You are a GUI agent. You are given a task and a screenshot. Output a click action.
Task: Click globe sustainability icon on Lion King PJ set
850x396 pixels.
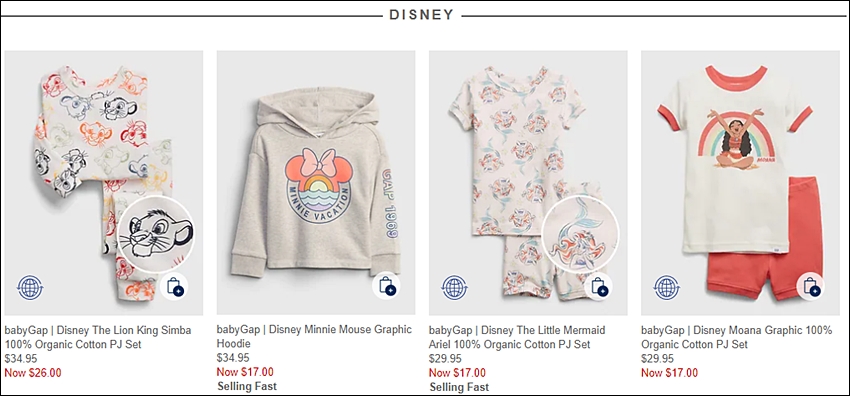click(x=30, y=287)
